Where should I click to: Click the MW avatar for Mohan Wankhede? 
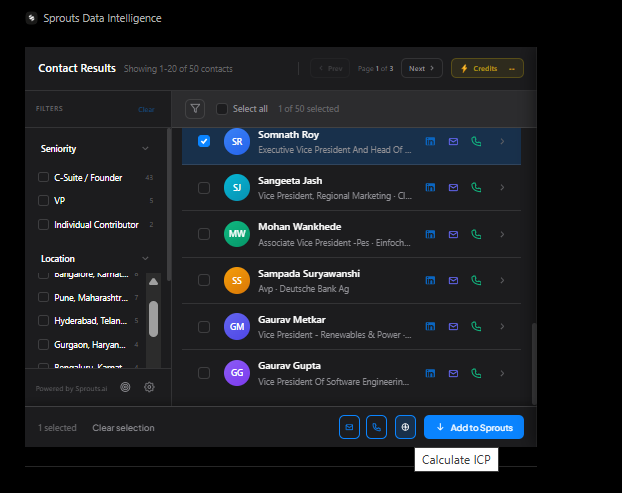(237, 234)
